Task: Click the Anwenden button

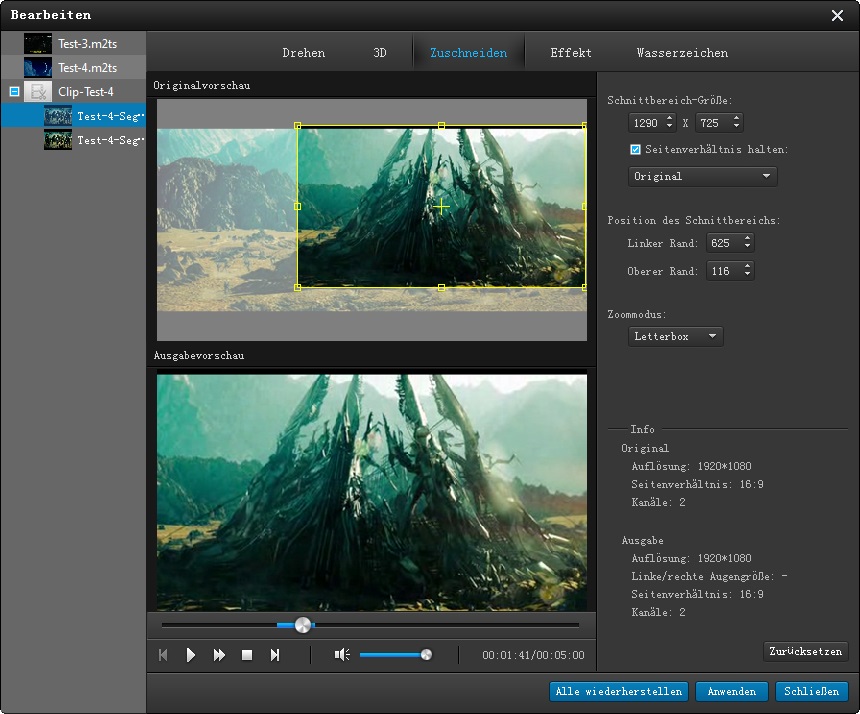Action: click(x=732, y=692)
